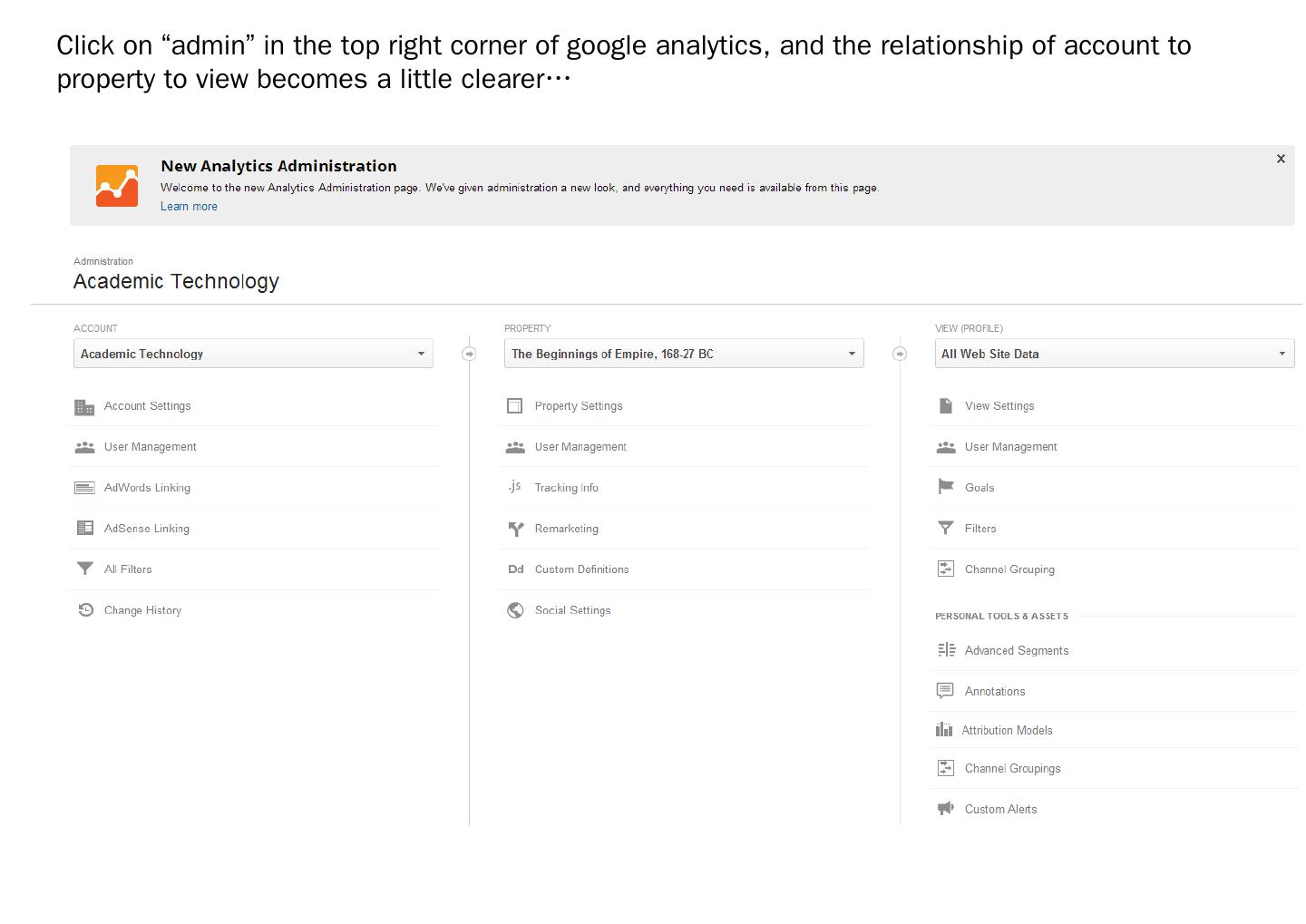
Task: Go to Advanced Segments
Action: 1016,651
